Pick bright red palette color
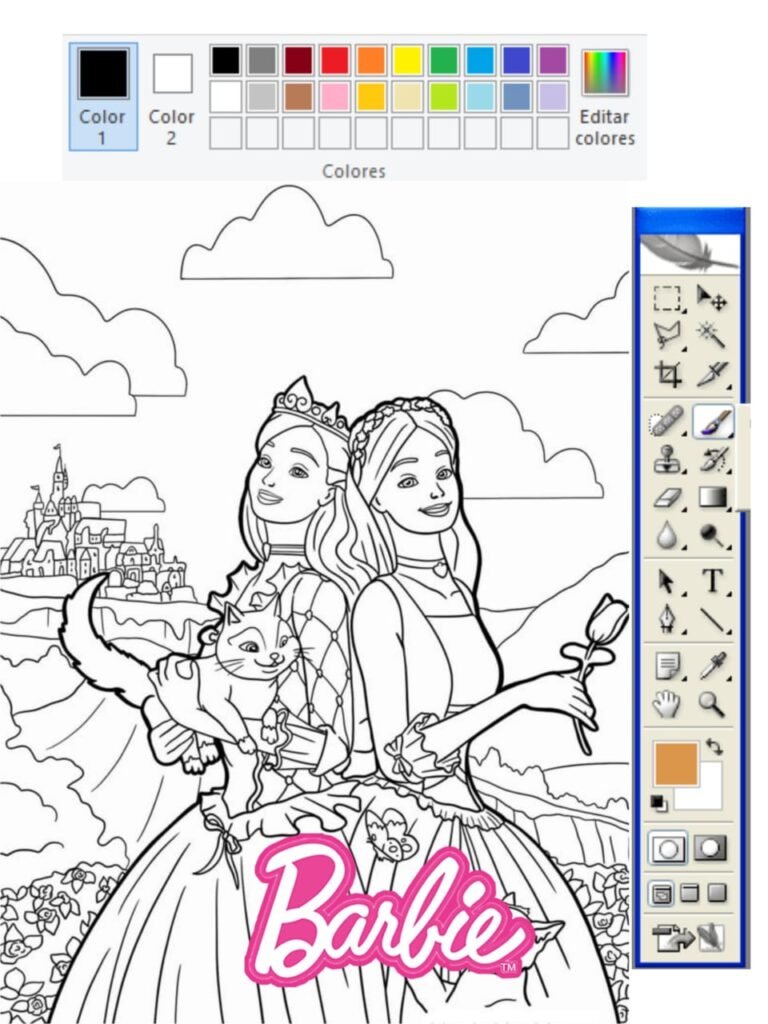This screenshot has width=768, height=1024. coord(335,60)
